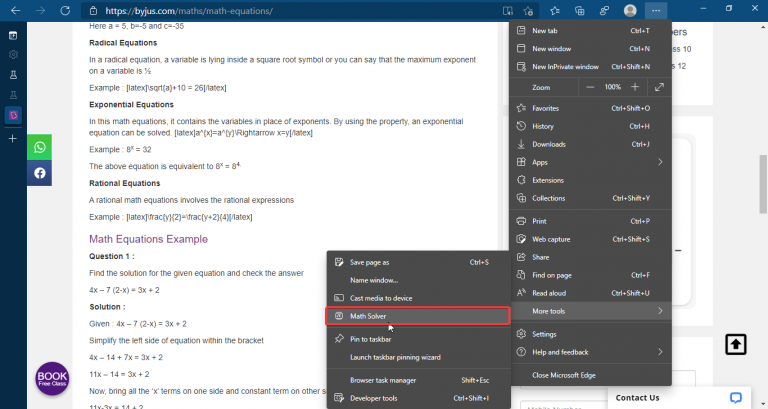768x409 pixels.
Task: Open History from the menu
Action: pos(590,126)
